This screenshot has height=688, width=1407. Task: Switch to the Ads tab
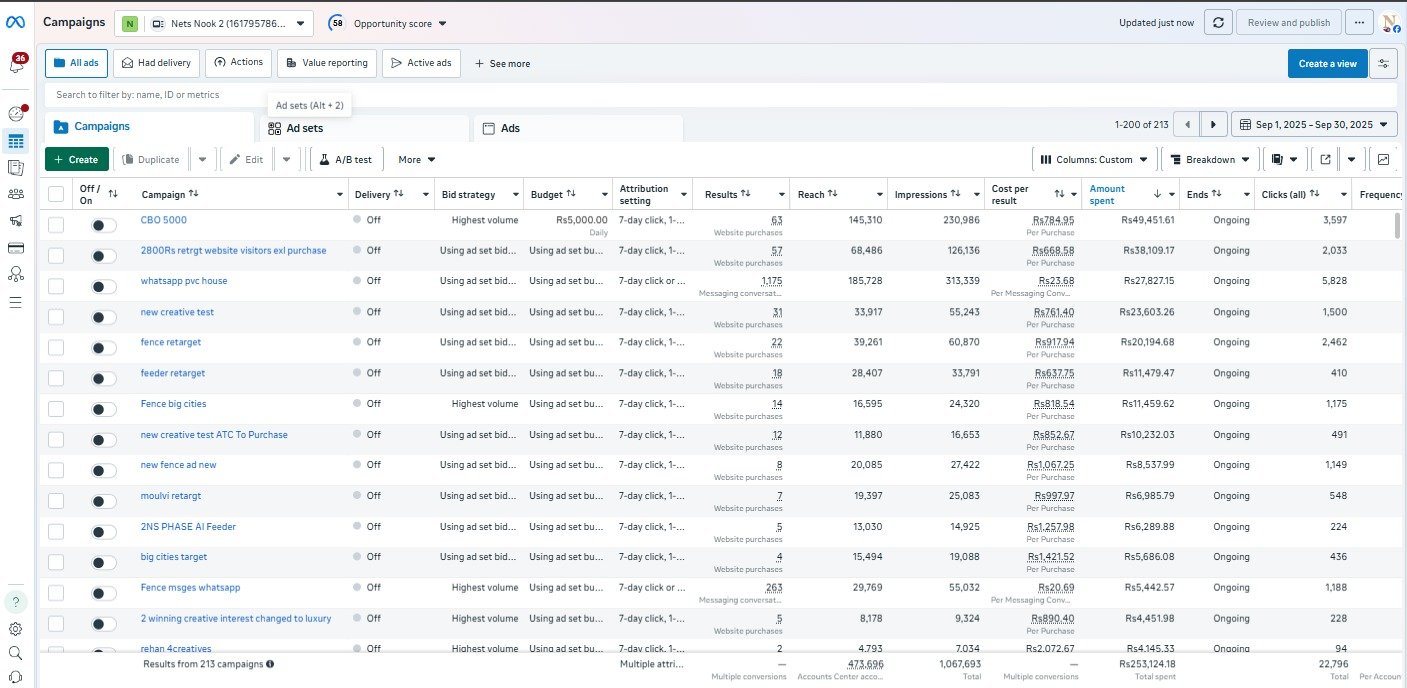tap(510, 128)
